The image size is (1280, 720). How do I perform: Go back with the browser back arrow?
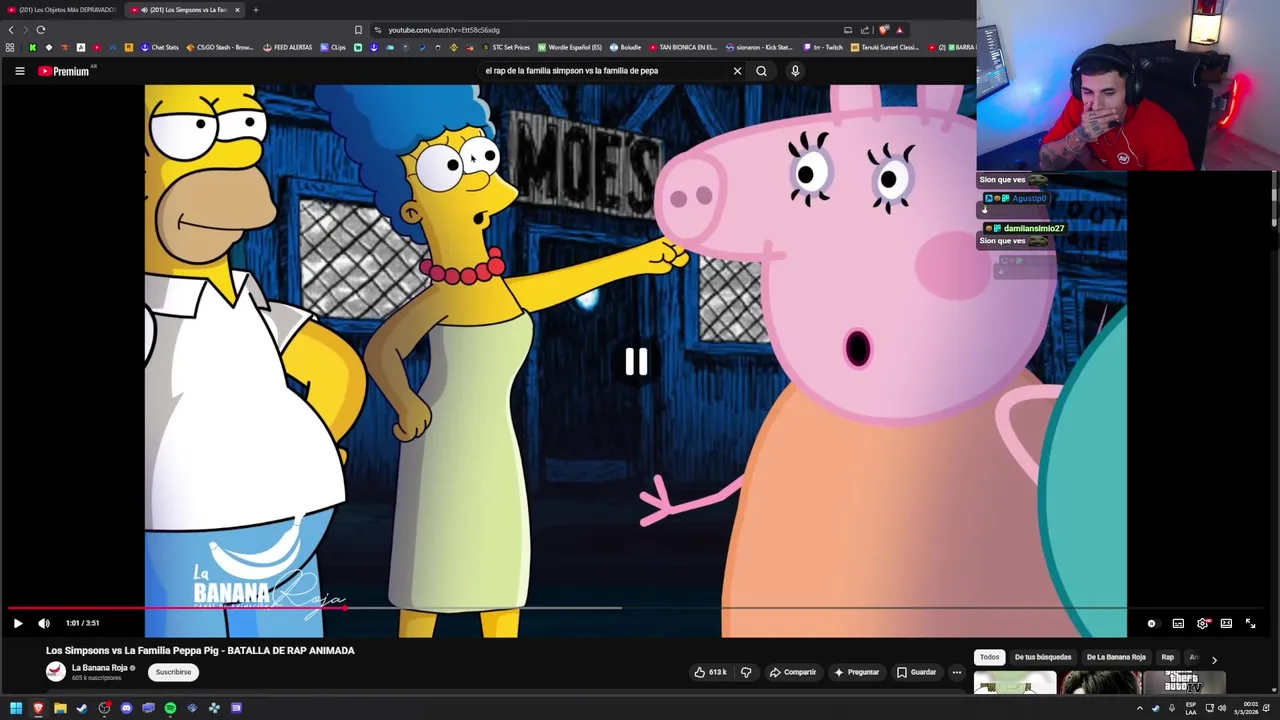coord(11,30)
